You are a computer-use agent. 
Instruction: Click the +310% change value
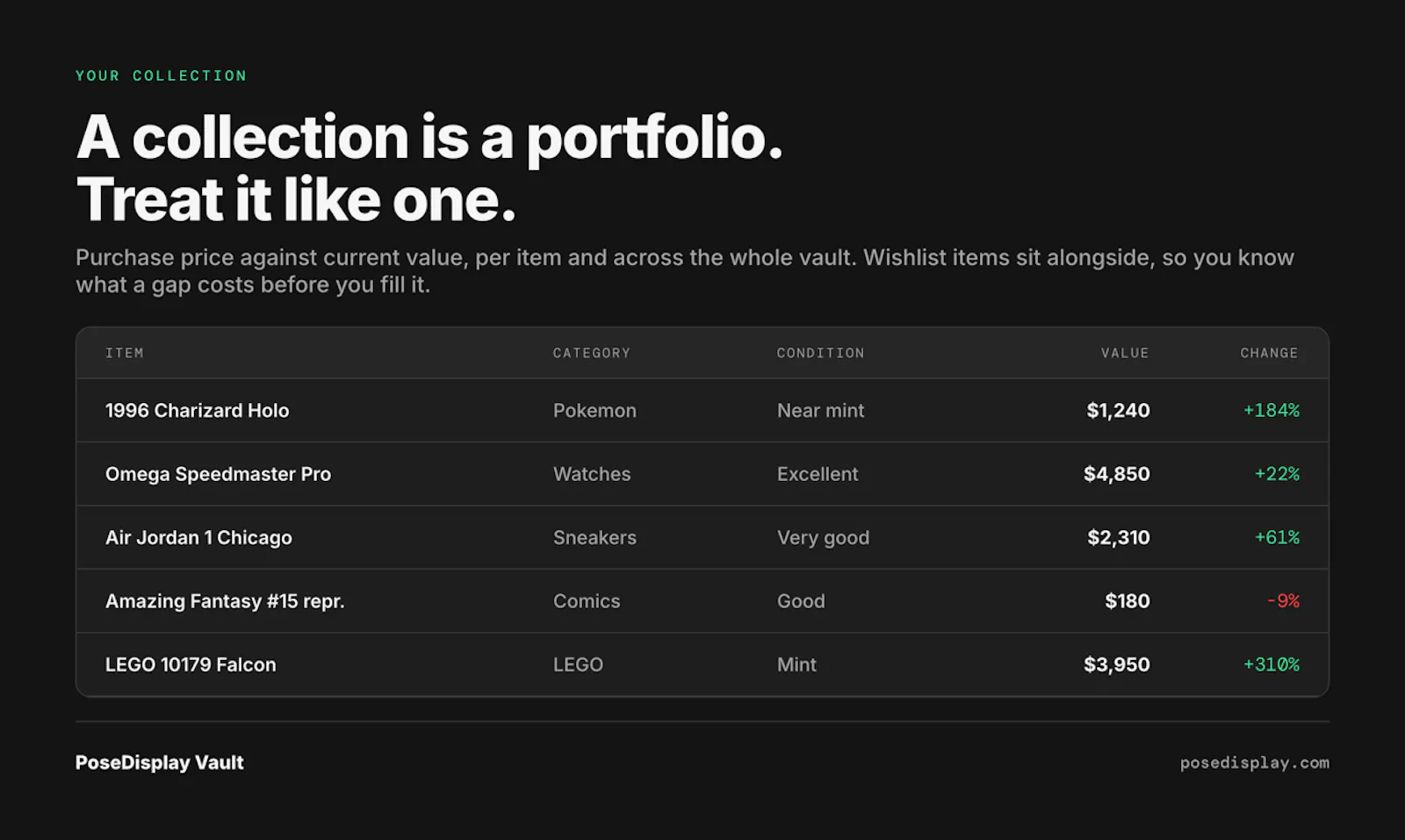click(x=1271, y=664)
